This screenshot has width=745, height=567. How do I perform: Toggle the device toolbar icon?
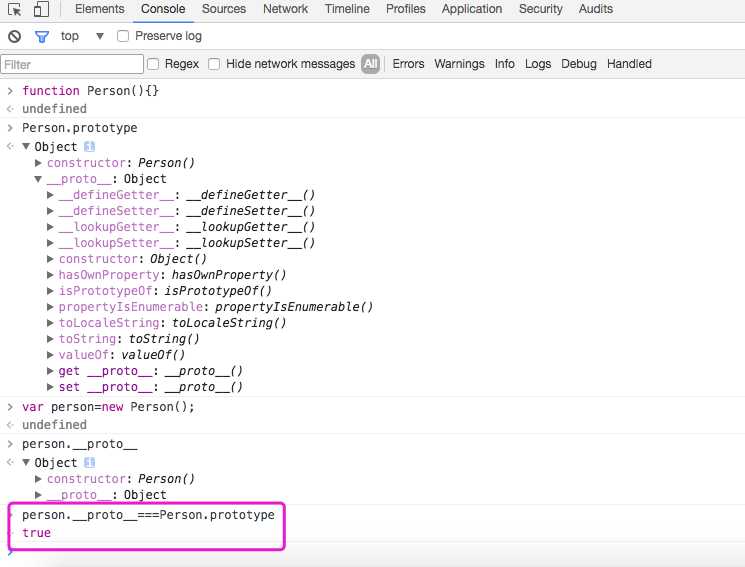[x=41, y=9]
